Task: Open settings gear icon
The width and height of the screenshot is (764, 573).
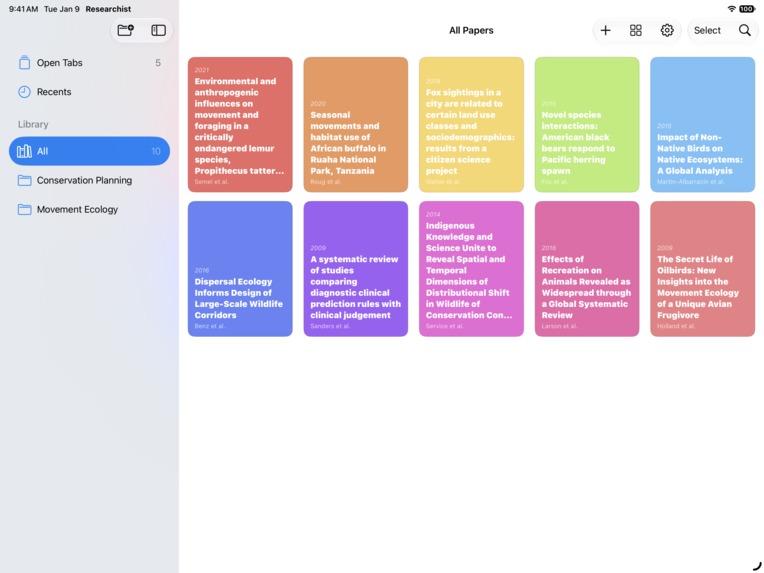Action: pyautogui.click(x=667, y=30)
